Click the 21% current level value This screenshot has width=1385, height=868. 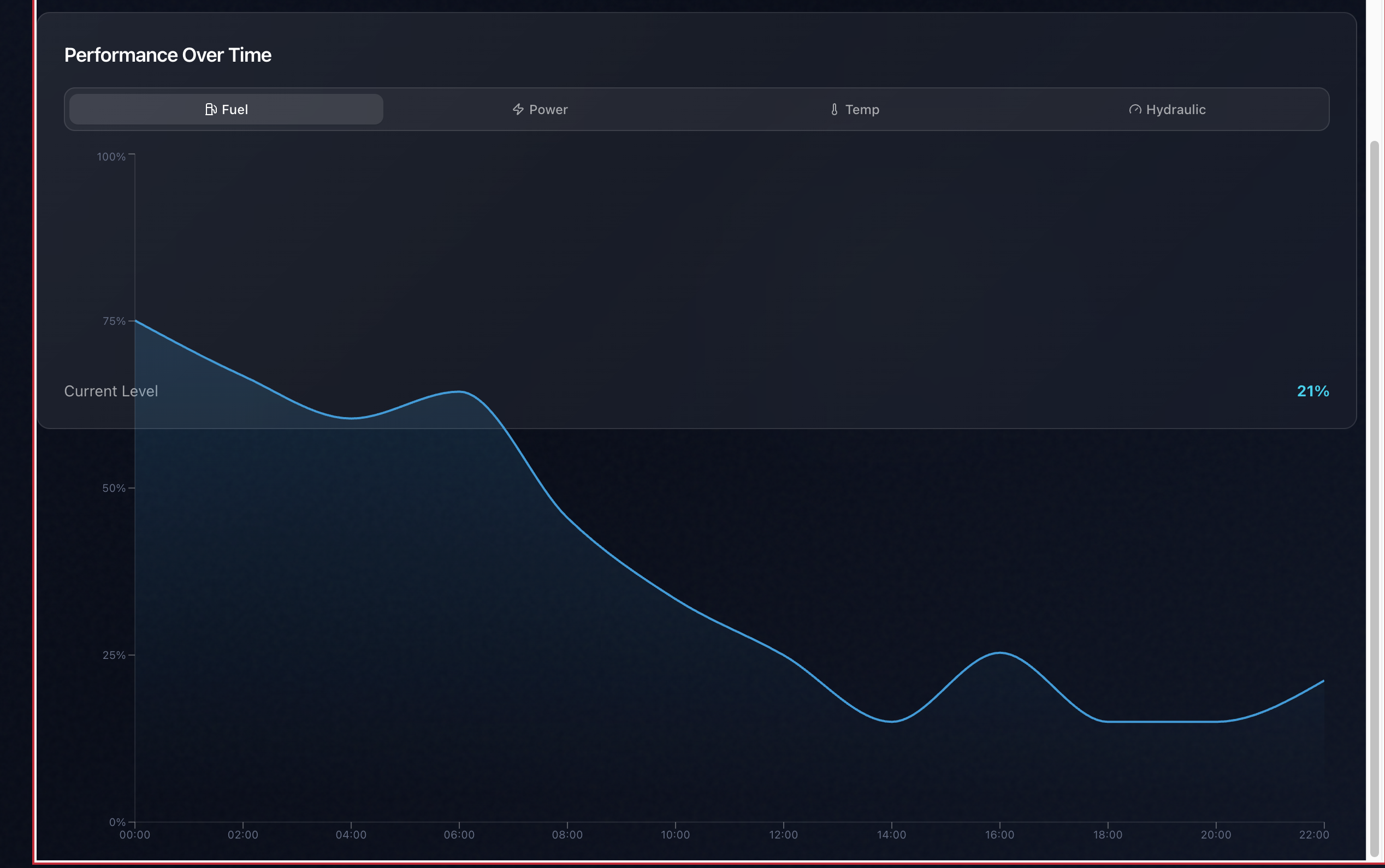tap(1313, 391)
